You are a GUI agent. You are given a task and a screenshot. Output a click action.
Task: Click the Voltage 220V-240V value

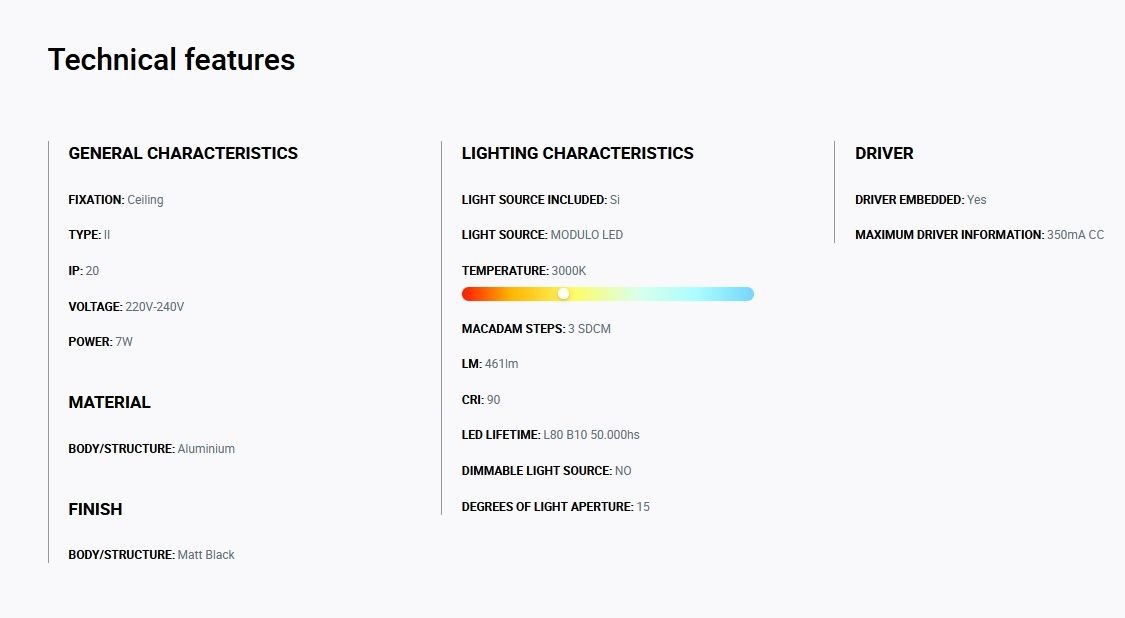pos(154,306)
